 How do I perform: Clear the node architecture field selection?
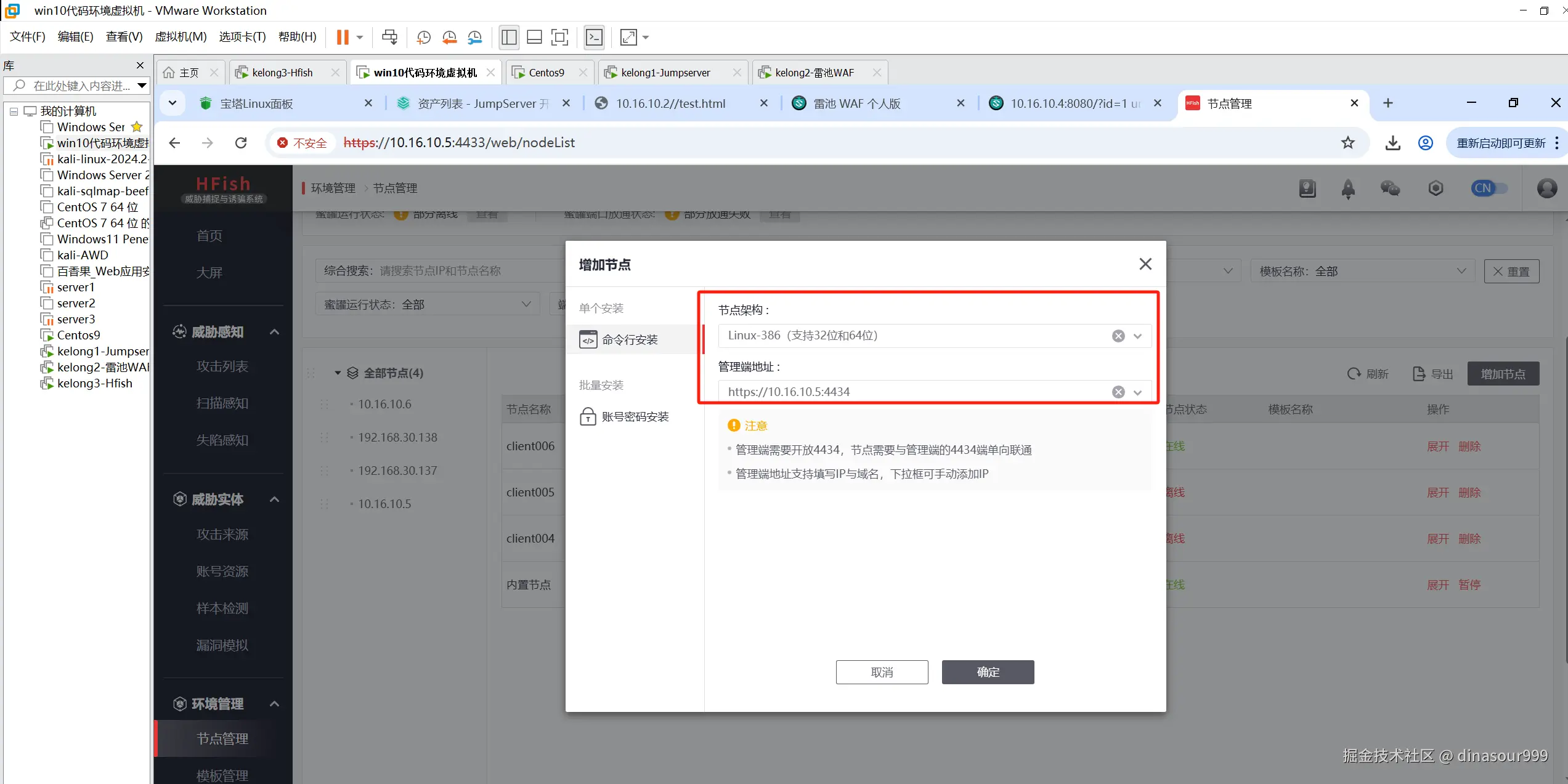coord(1118,336)
